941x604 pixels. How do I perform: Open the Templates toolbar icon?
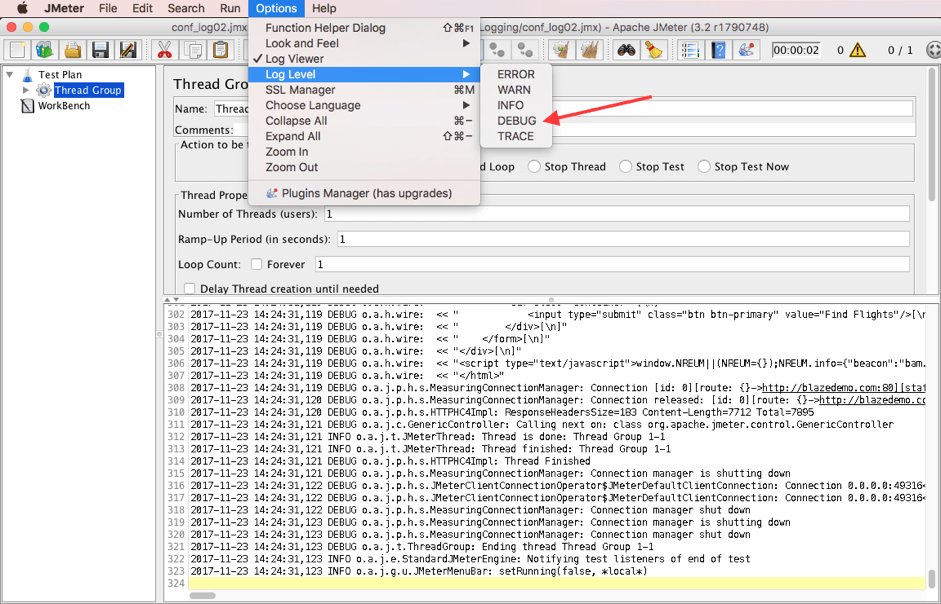pos(45,50)
